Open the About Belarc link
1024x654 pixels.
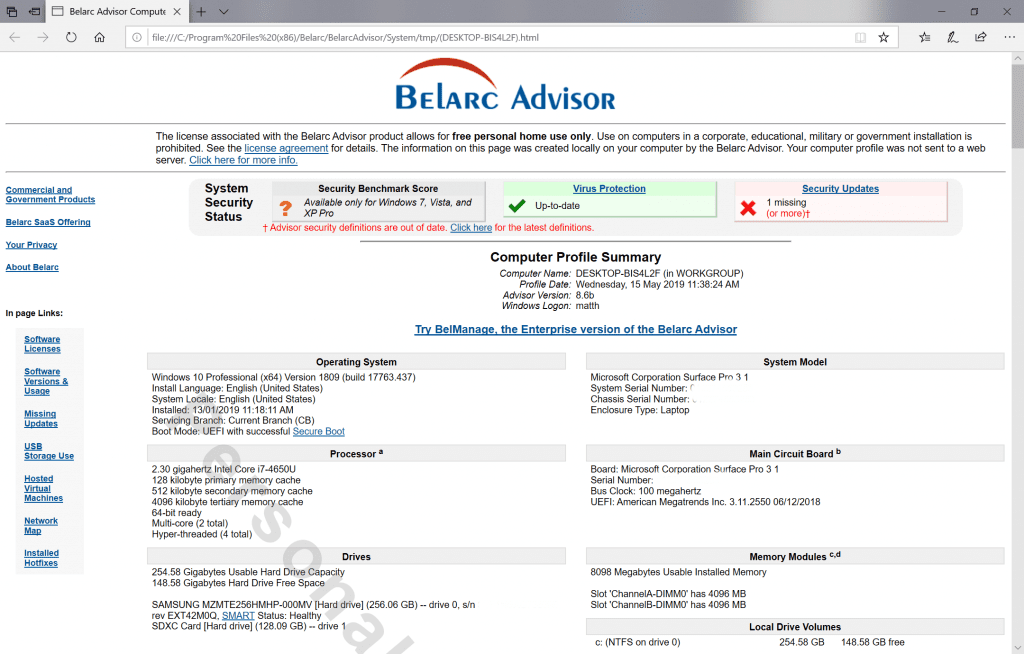[32, 267]
